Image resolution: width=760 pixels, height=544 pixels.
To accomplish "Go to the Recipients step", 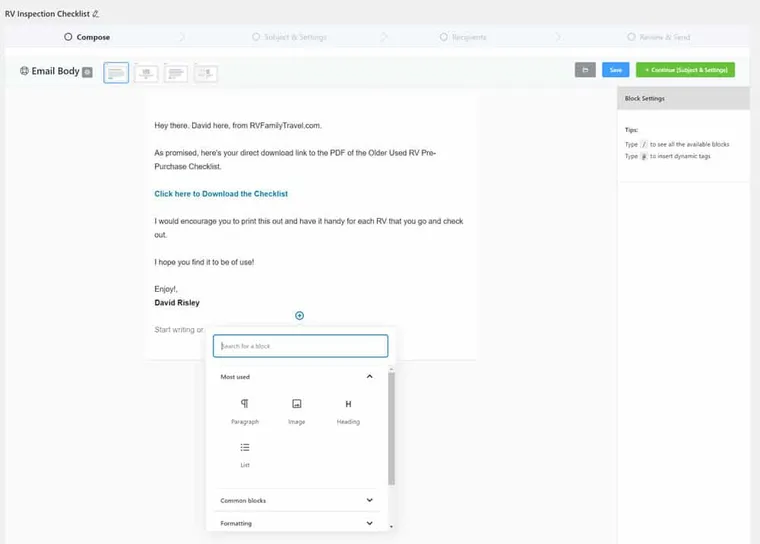I will click(463, 37).
